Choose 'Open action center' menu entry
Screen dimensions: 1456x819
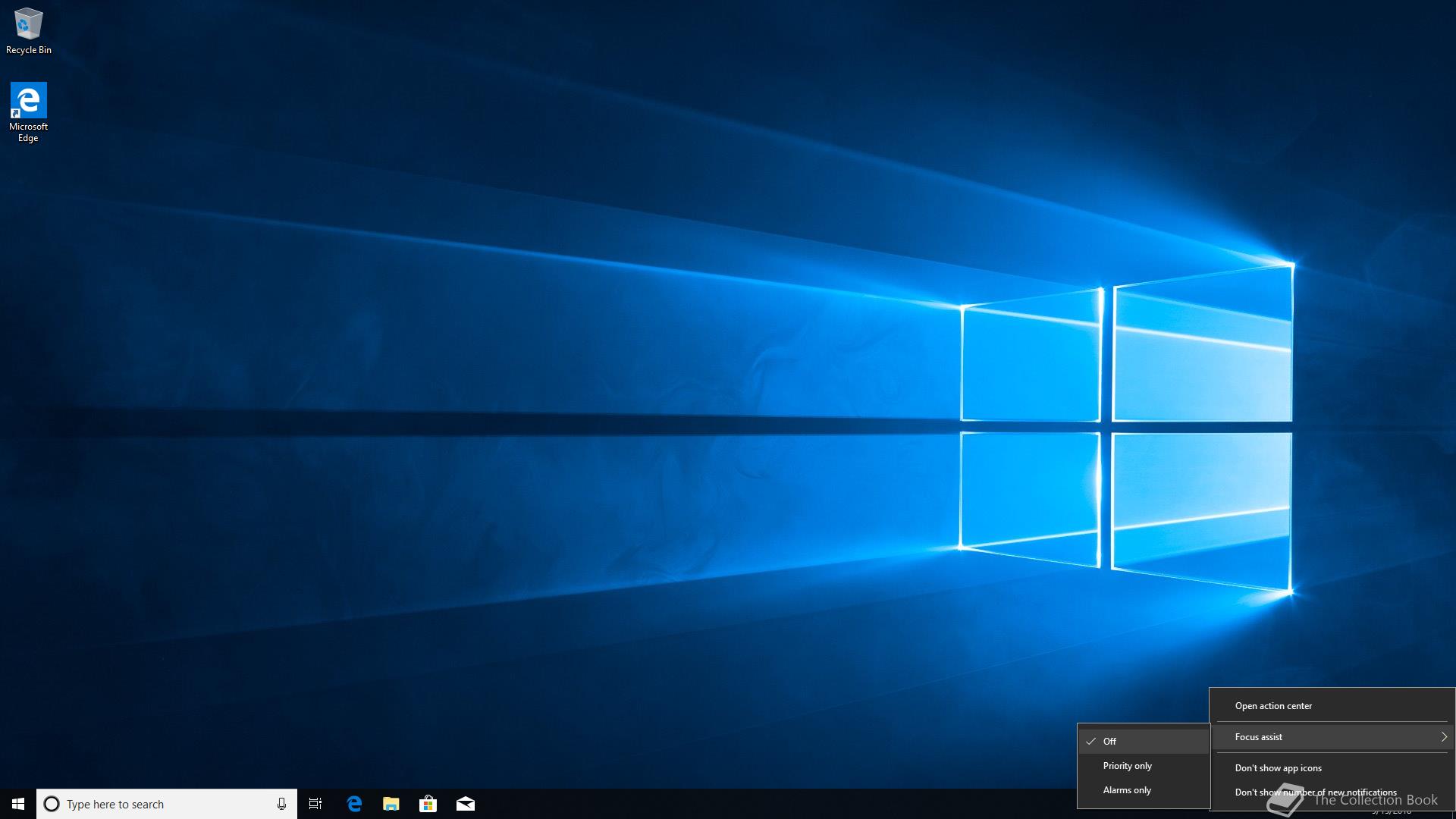pyautogui.click(x=1332, y=706)
